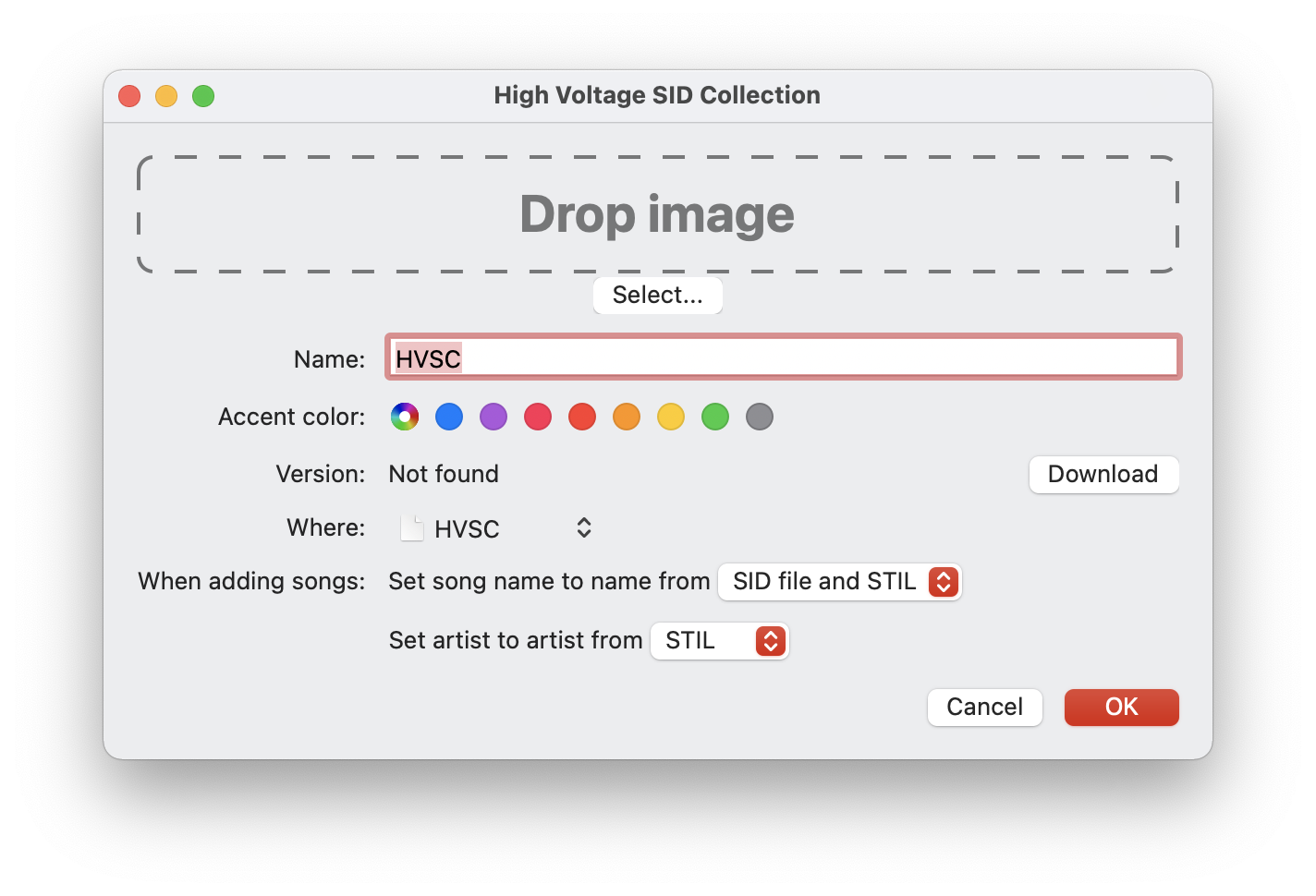The height and width of the screenshot is (896, 1316).
Task: Click the Cancel button
Action: click(x=985, y=708)
